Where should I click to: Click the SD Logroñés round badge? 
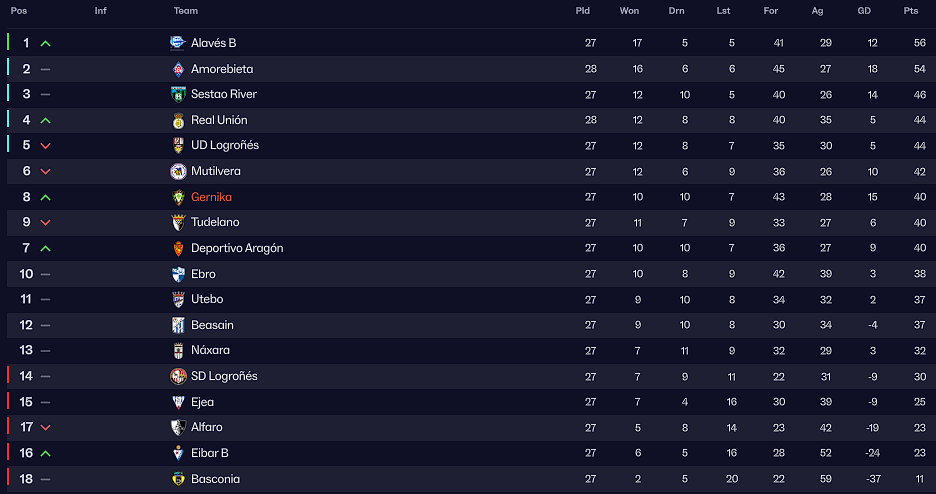178,376
